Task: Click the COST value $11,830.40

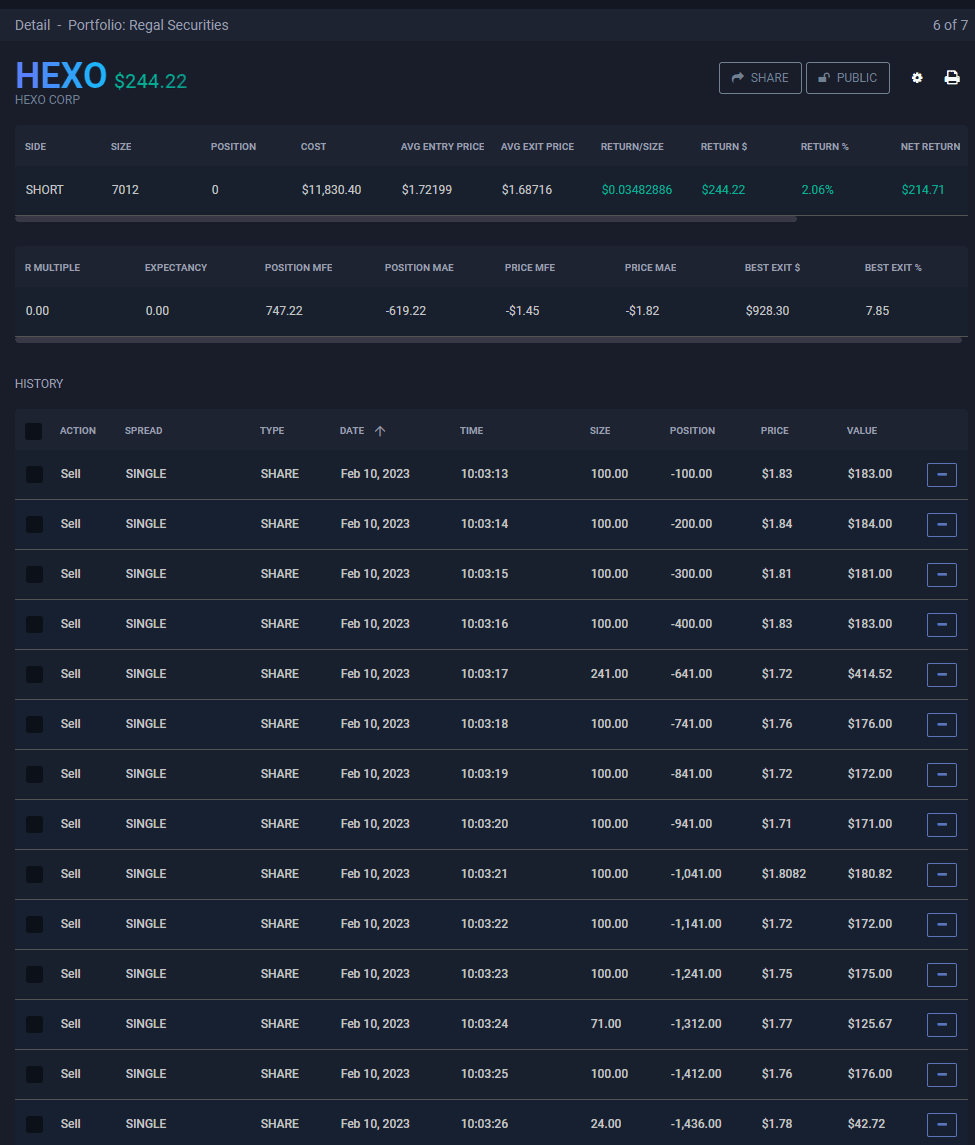Action: pyautogui.click(x=332, y=190)
